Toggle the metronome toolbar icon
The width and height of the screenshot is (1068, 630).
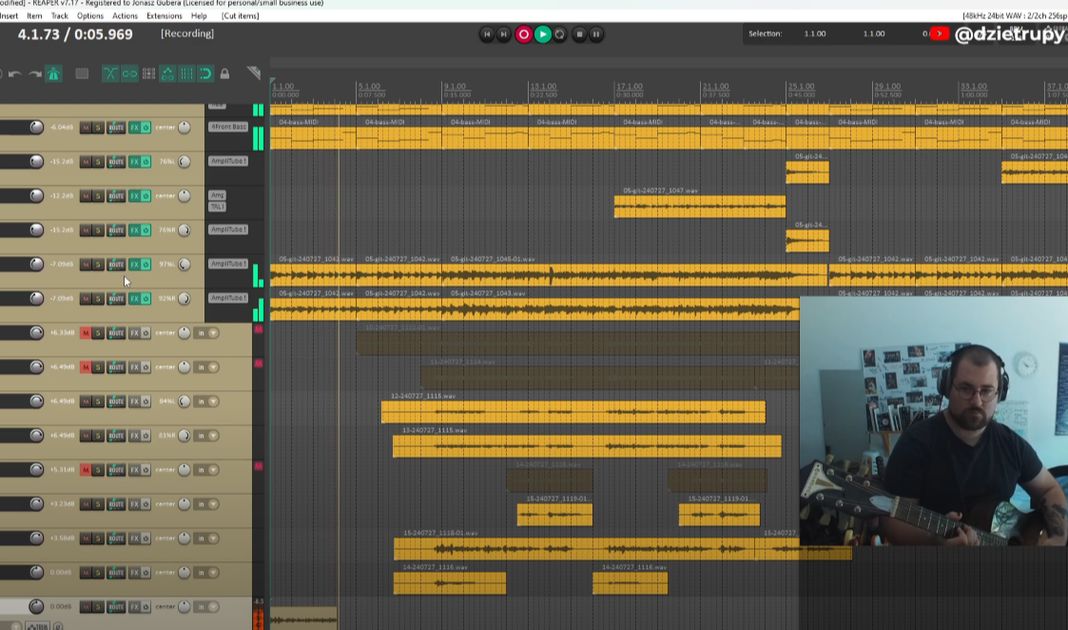point(53,74)
